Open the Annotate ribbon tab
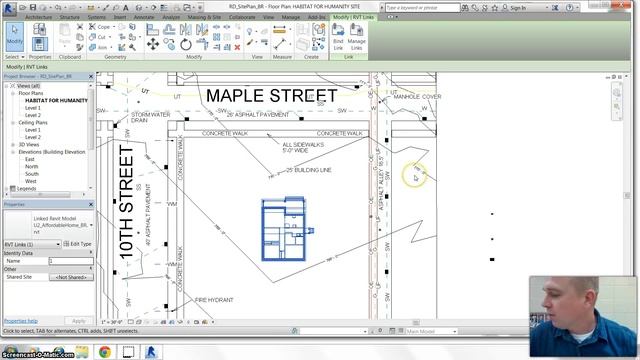 coord(144,17)
